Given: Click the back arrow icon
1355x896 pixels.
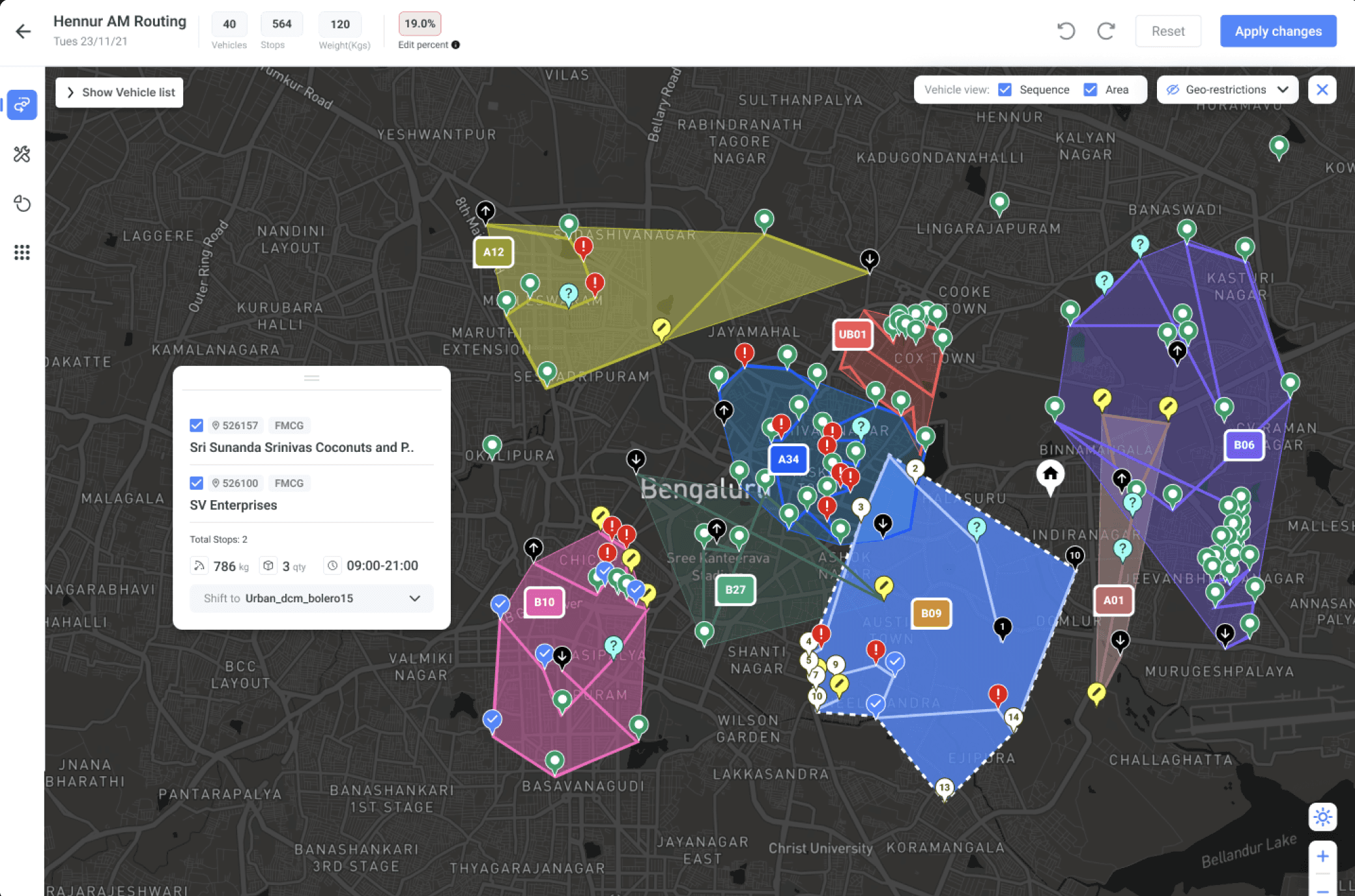Looking at the screenshot, I should (23, 31).
